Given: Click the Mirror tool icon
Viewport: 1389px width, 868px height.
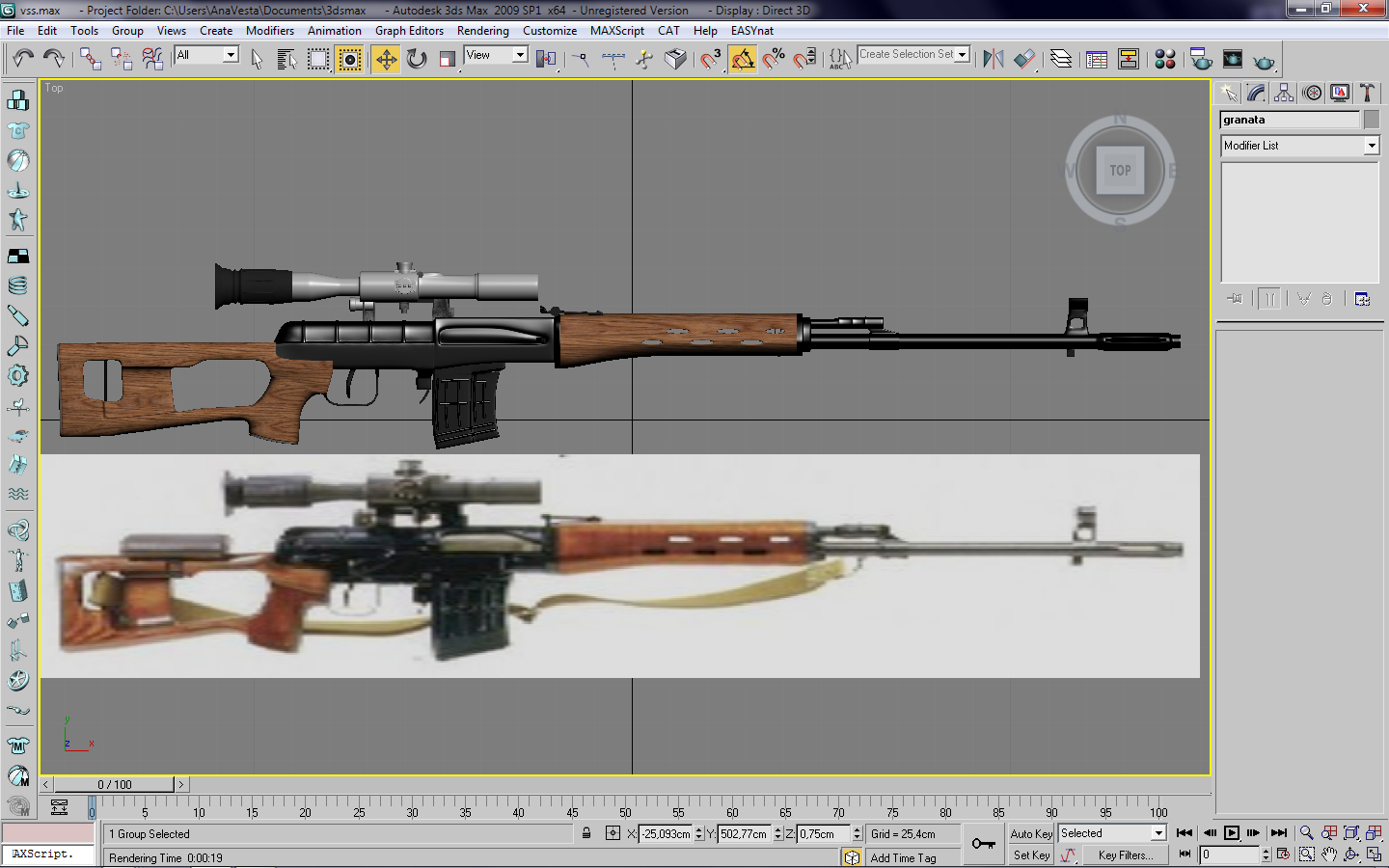Looking at the screenshot, I should click(x=994, y=59).
